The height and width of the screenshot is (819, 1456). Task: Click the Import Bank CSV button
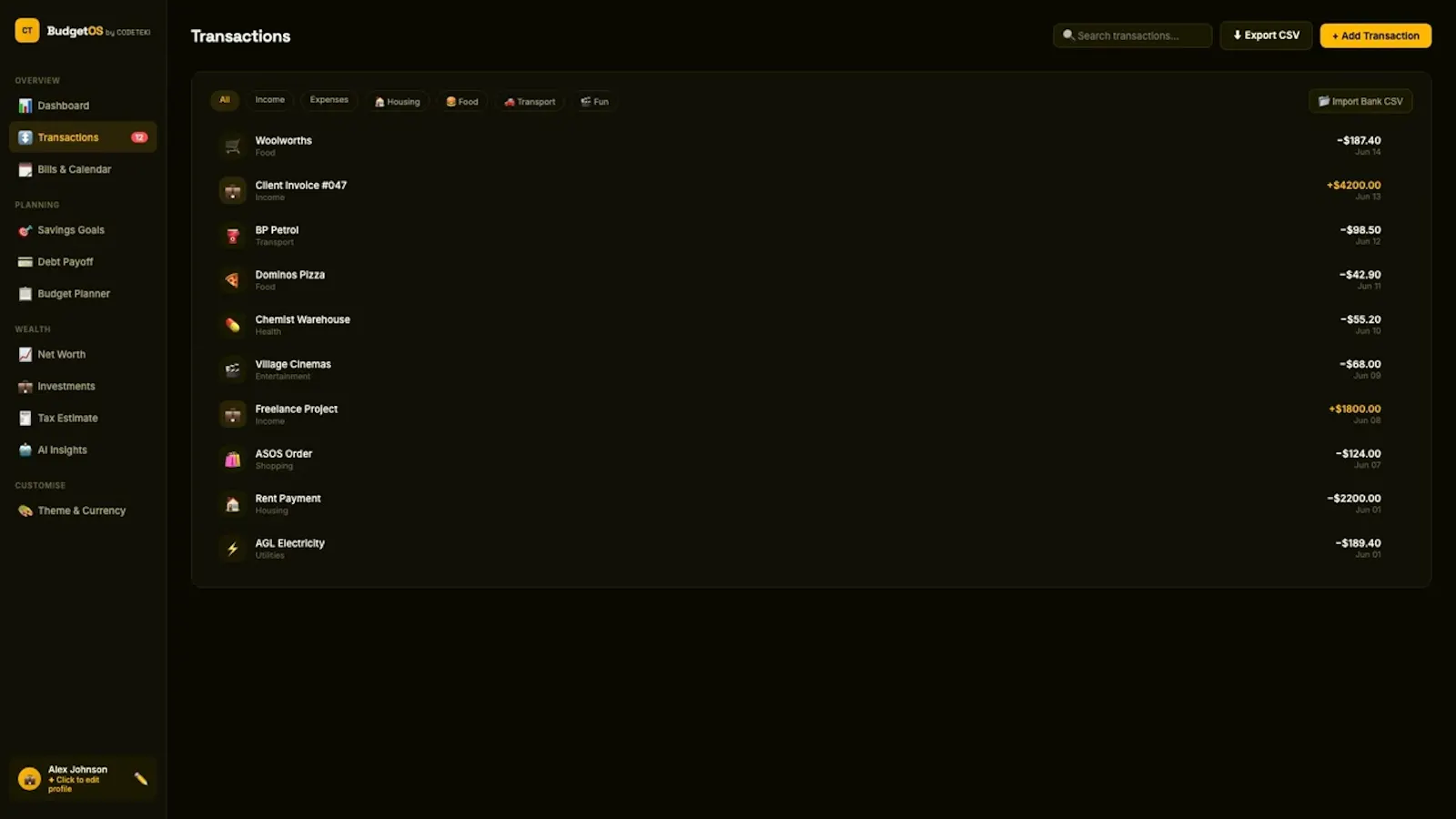[1360, 101]
